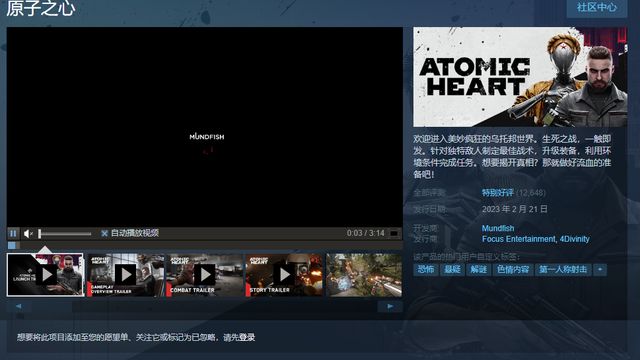This screenshot has width=640, height=360.
Task: Play the Story Trailer thumbnail
Action: [x=284, y=275]
